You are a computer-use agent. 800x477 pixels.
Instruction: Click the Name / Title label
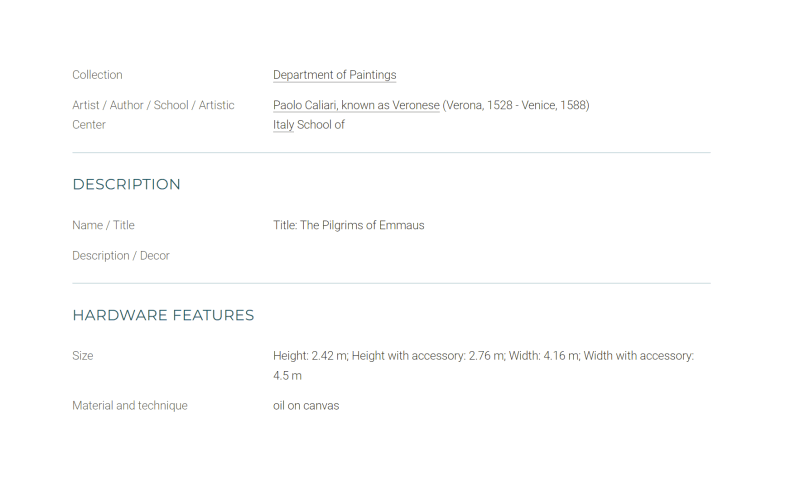point(104,225)
